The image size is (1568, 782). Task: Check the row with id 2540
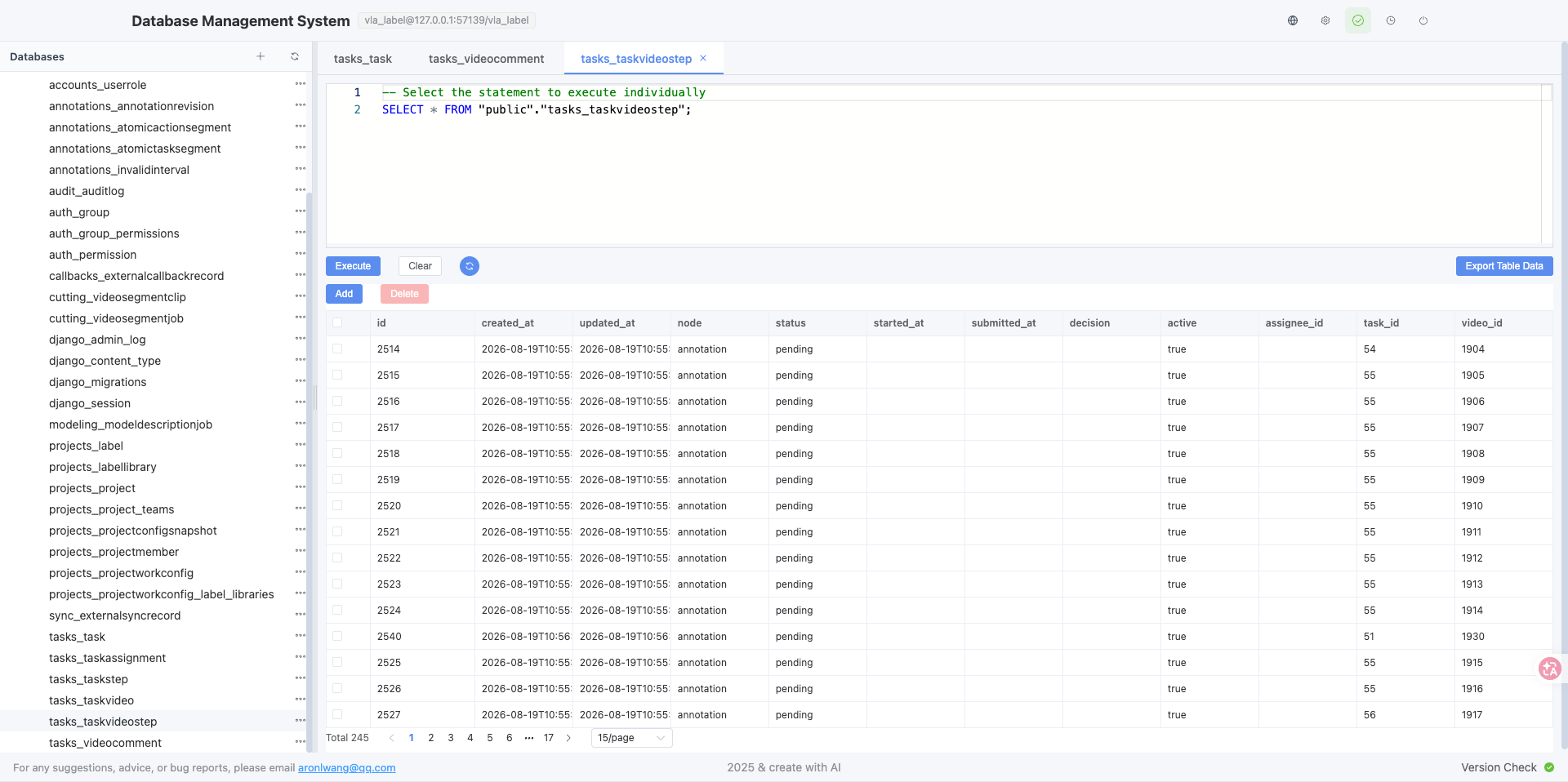coord(337,636)
